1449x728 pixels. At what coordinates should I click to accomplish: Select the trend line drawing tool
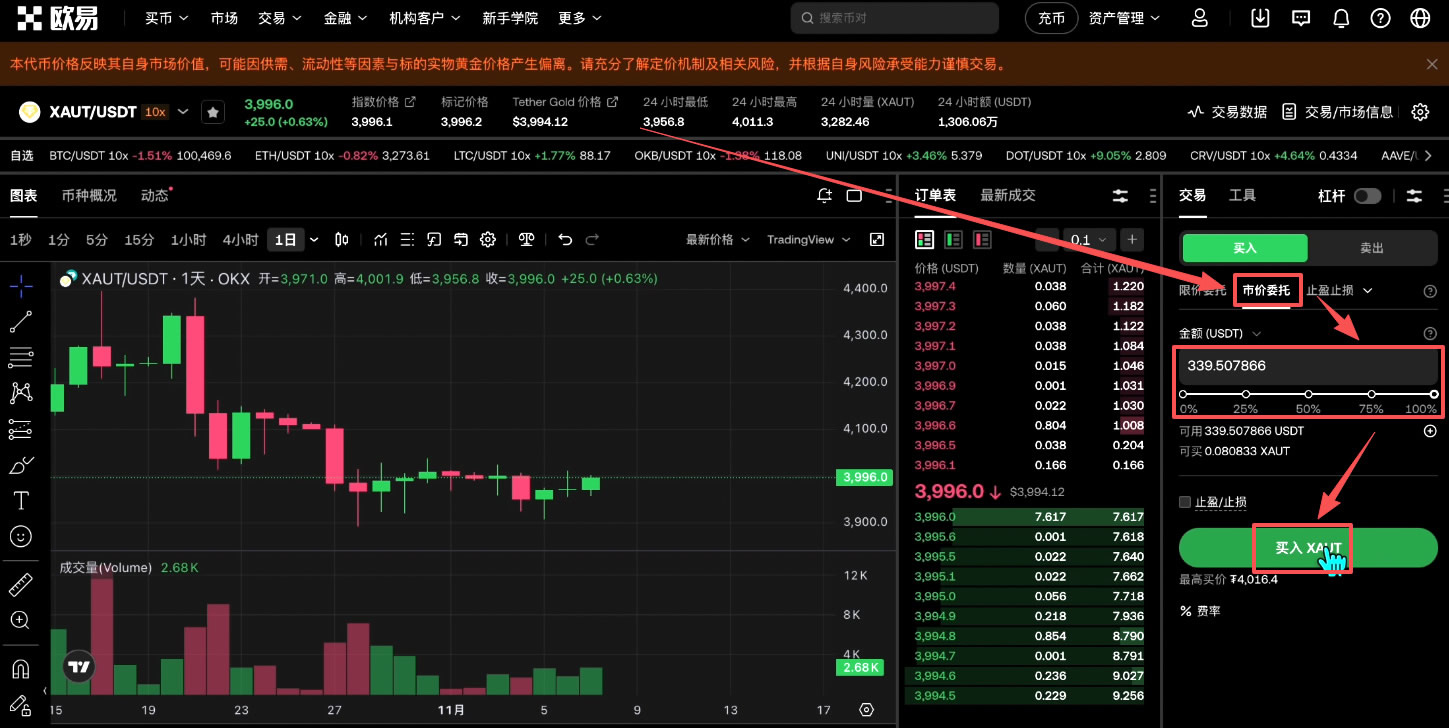(21, 321)
